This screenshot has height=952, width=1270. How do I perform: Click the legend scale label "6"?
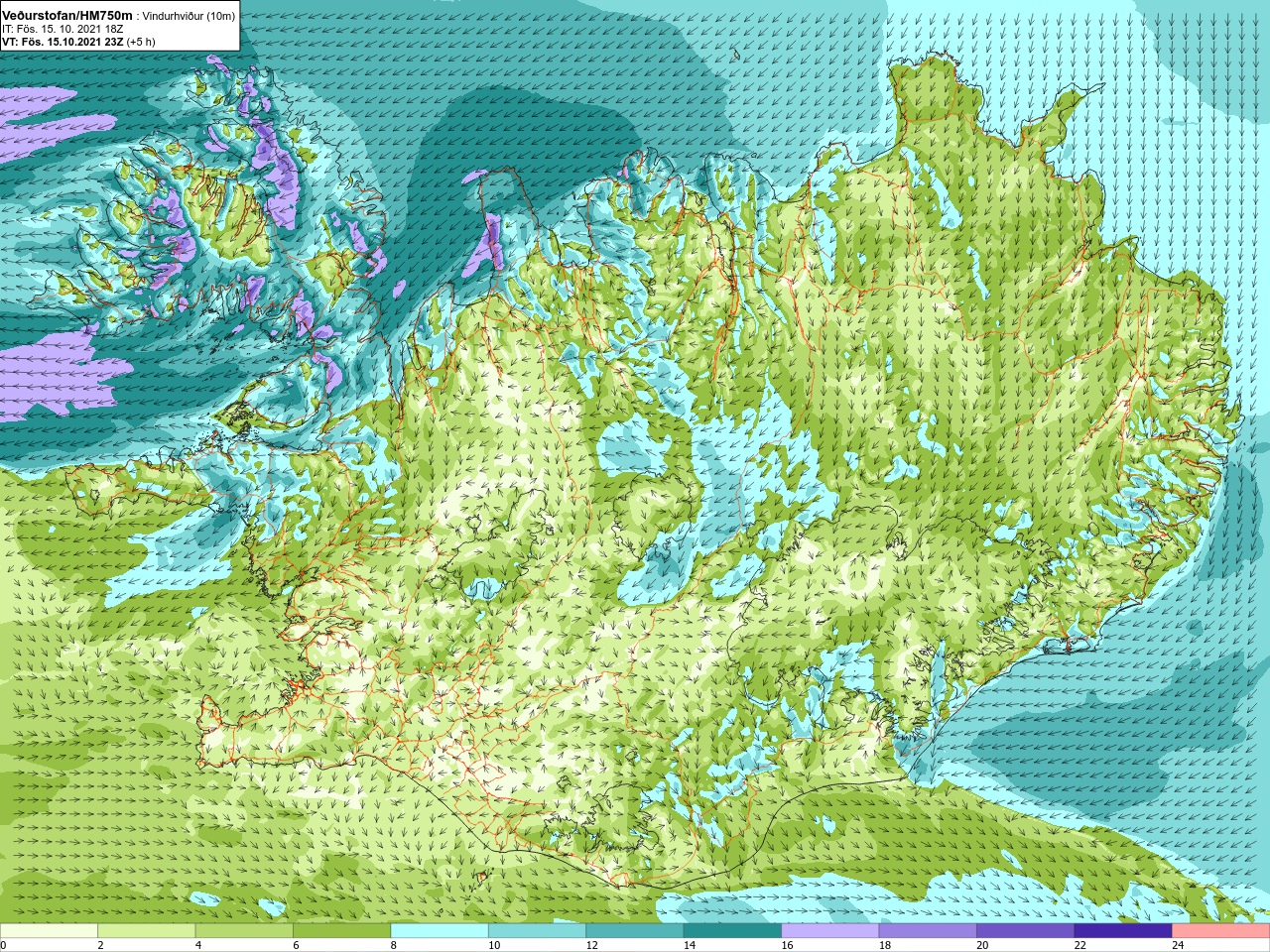click(296, 946)
